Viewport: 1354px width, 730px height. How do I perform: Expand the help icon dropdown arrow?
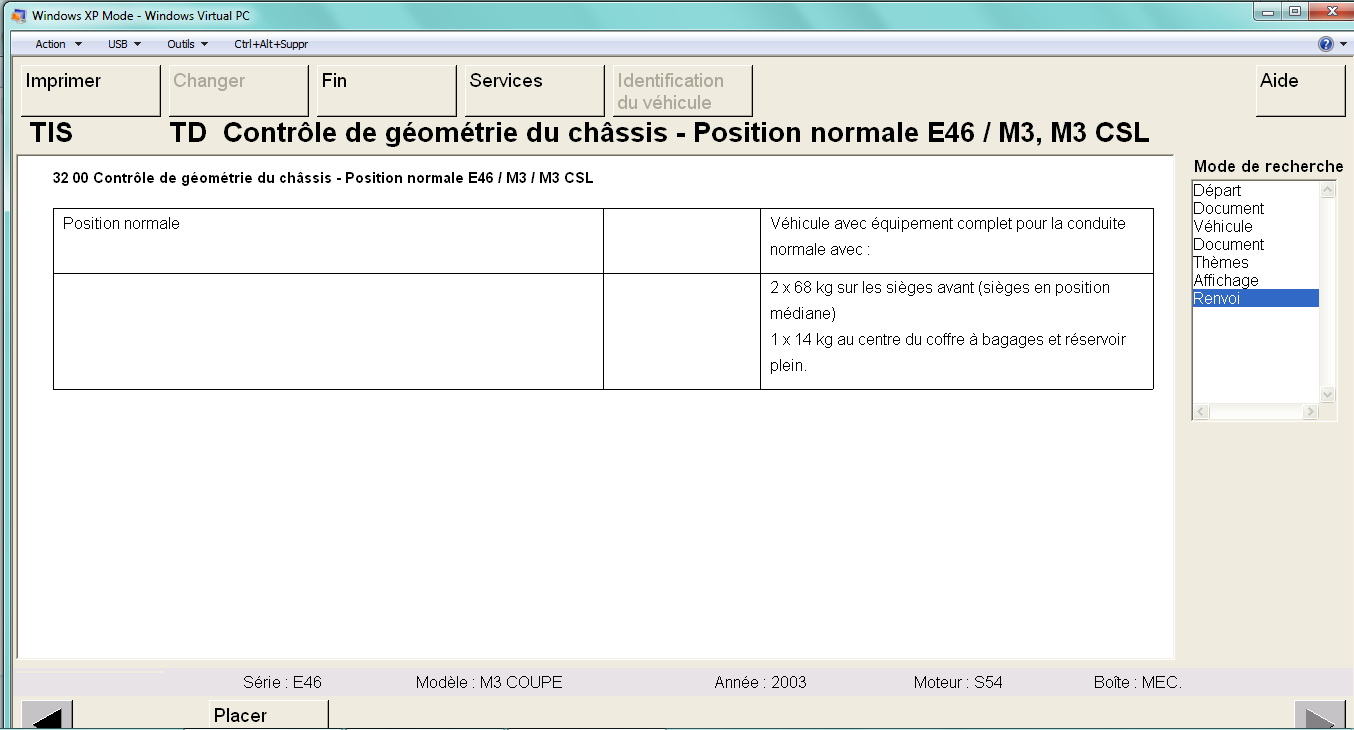(1343, 44)
